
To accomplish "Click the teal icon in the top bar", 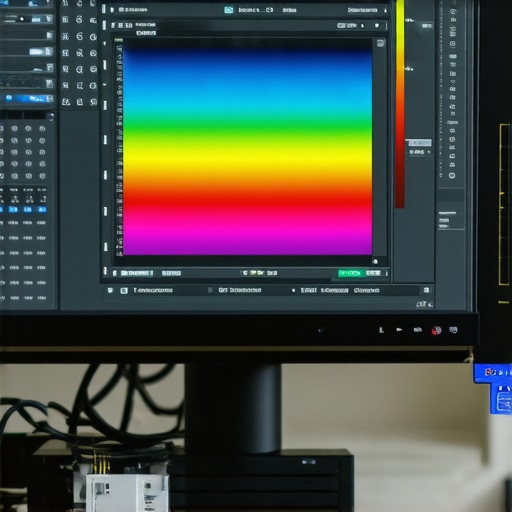I will [229, 10].
